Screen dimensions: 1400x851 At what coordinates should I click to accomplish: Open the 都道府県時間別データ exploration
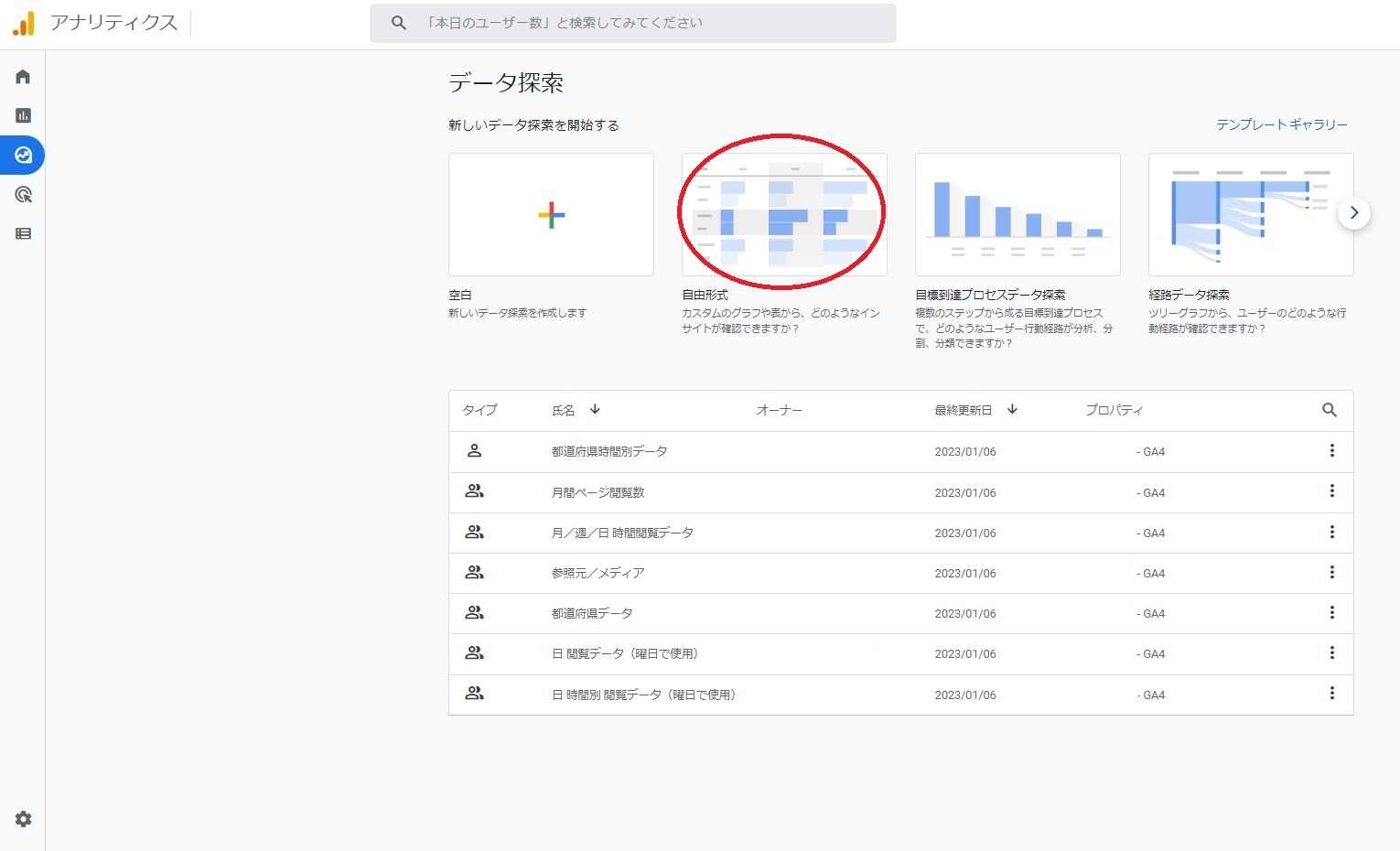tap(609, 451)
